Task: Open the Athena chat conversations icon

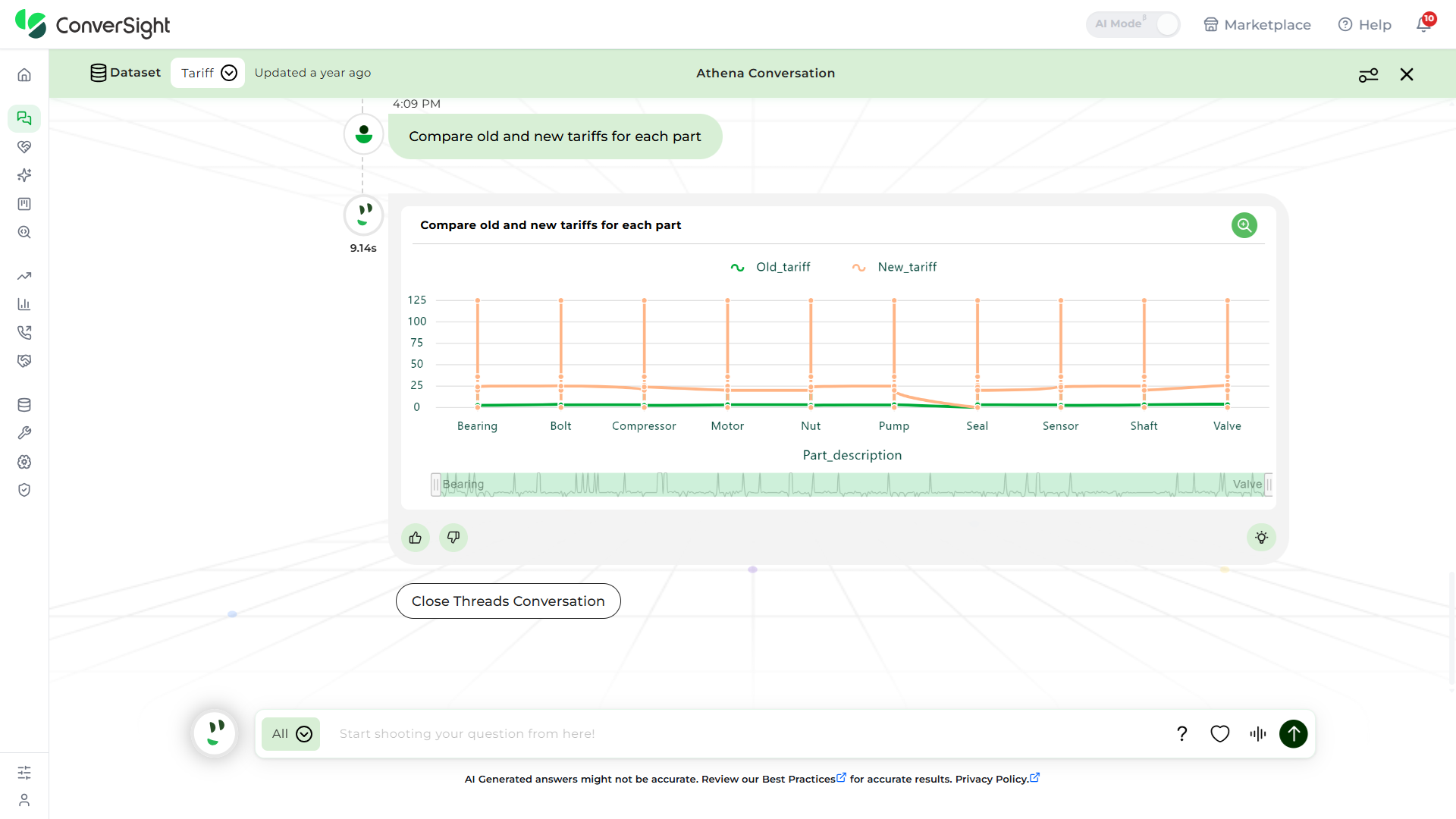Action: pos(24,118)
